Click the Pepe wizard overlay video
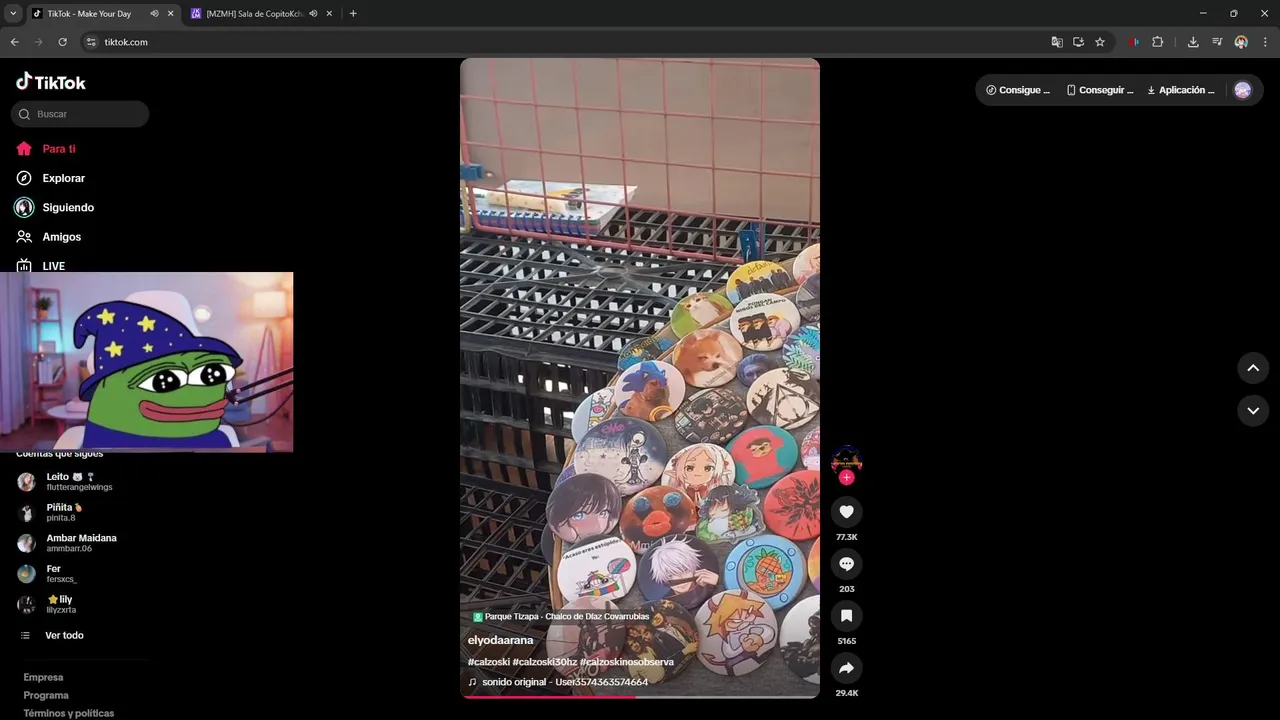This screenshot has height=720, width=1280. pos(147,362)
